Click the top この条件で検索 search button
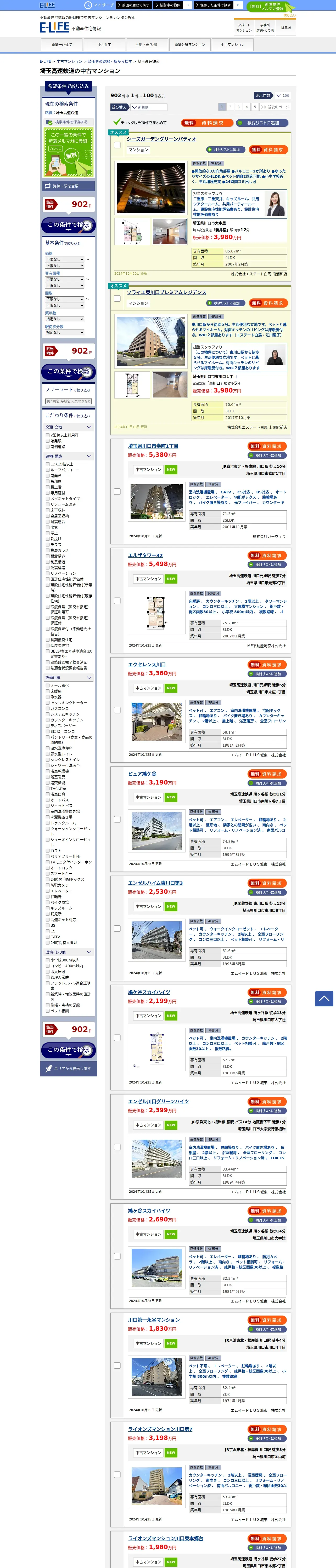This screenshot has width=336, height=1568. 68,225
